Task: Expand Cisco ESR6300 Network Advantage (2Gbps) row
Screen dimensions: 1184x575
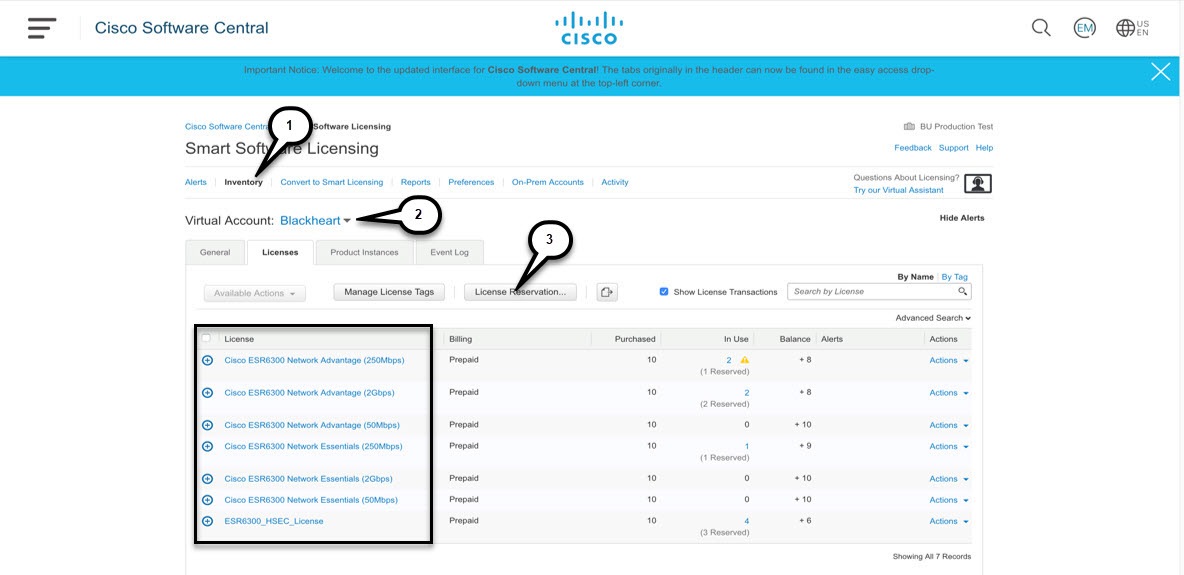Action: tap(208, 393)
